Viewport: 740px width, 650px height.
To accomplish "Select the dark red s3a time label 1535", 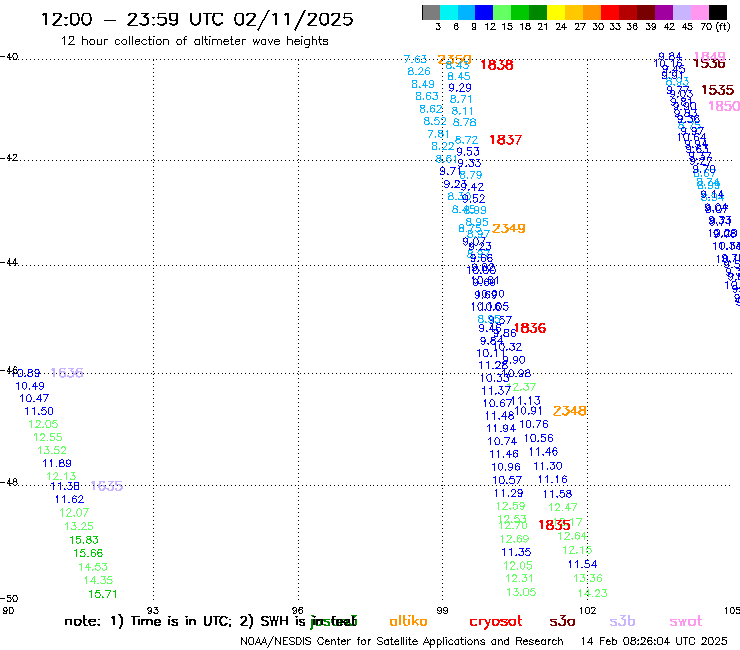I will coord(717,90).
